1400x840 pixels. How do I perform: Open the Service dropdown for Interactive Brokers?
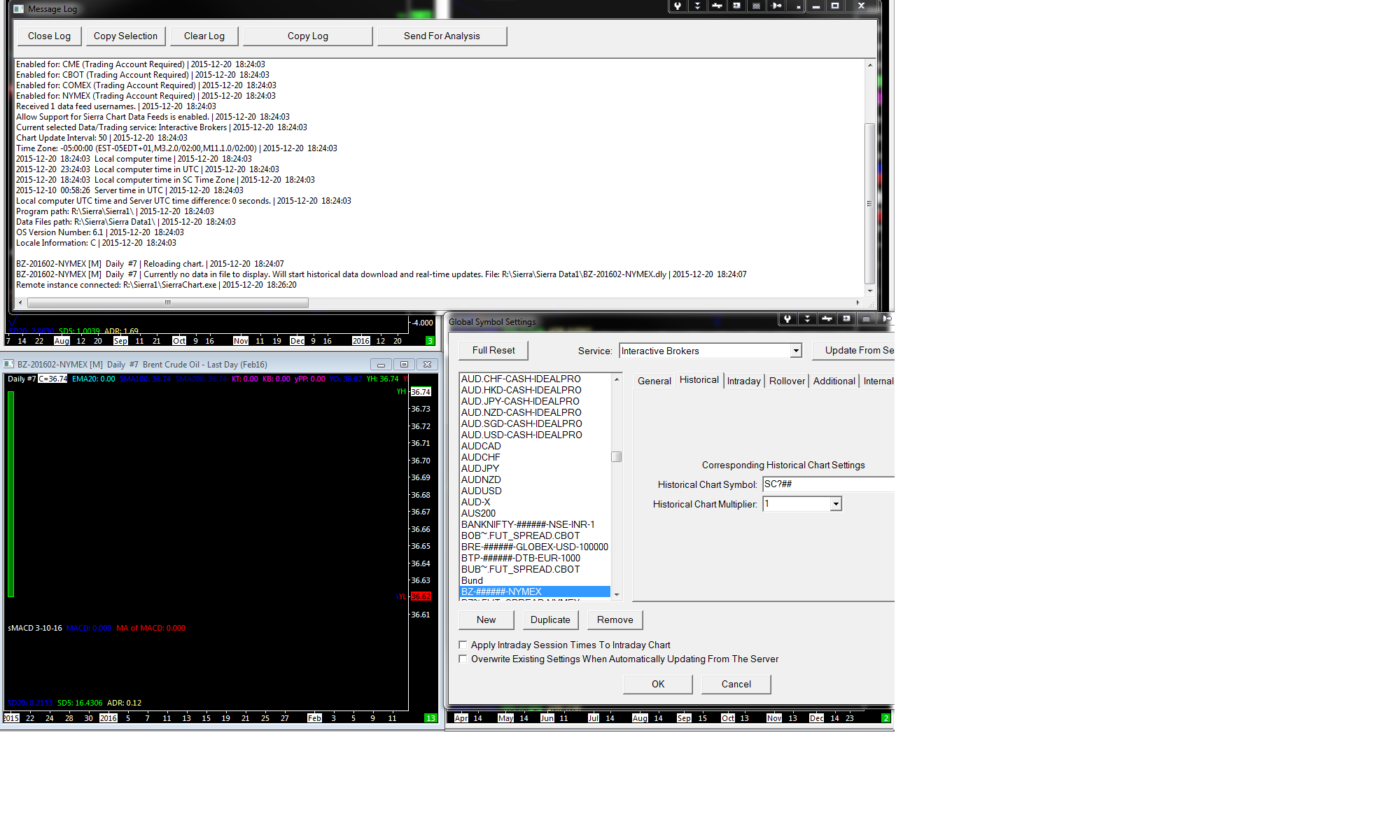coord(796,351)
